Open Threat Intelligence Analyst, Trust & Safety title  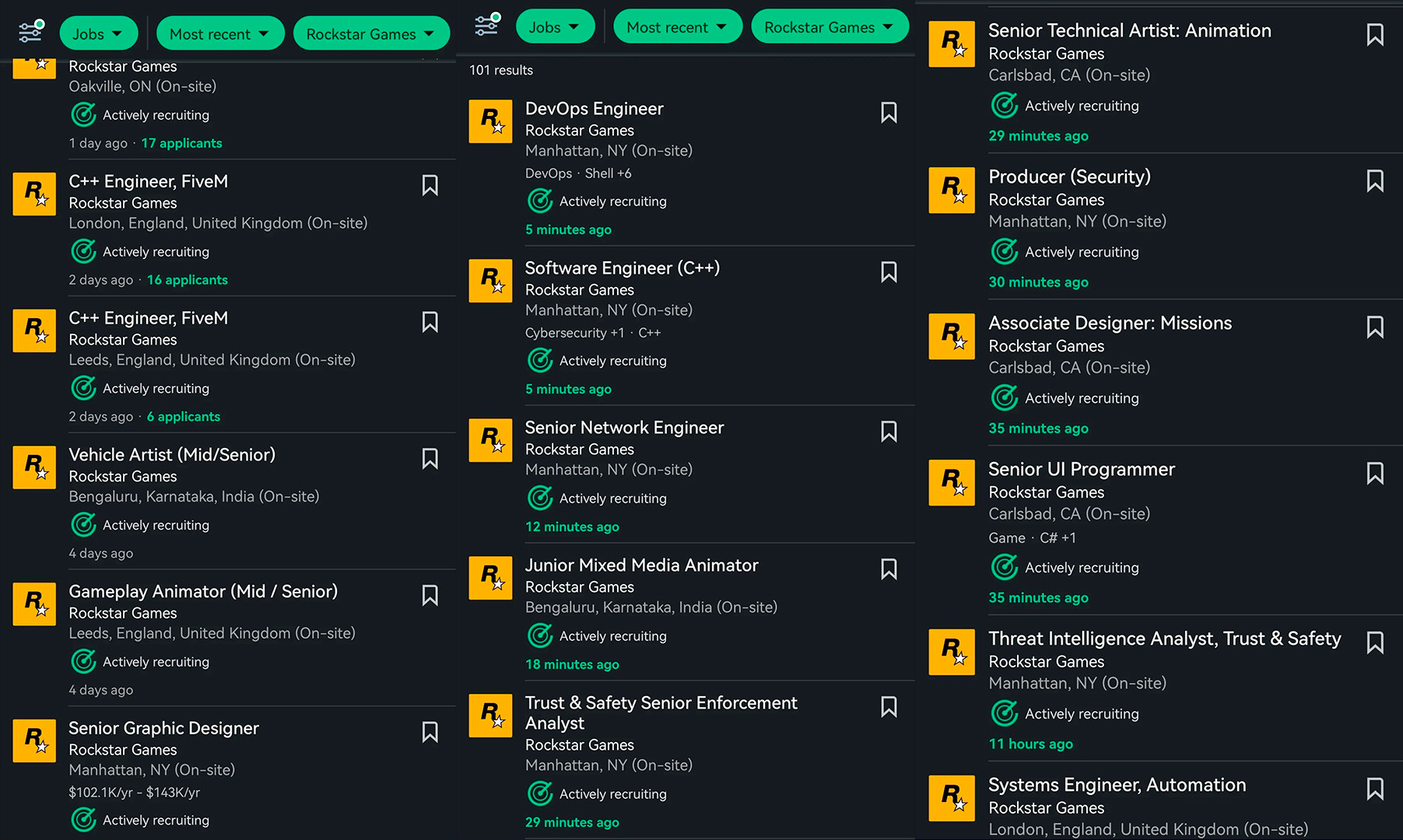click(1164, 639)
